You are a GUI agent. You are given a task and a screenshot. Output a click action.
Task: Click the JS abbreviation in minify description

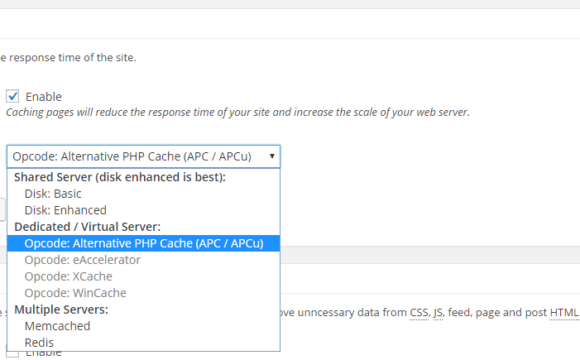(x=438, y=313)
